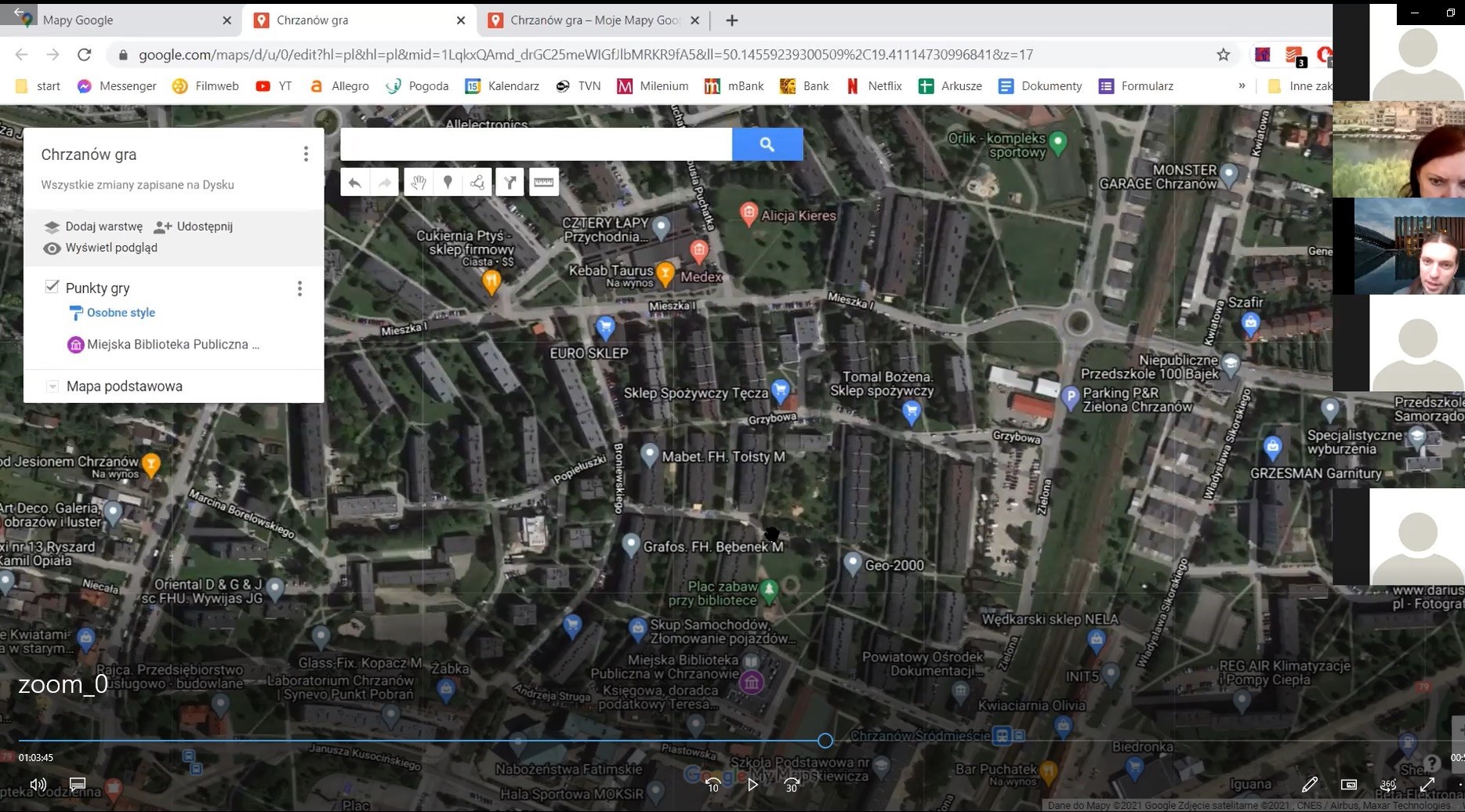
Task: Expand the Mapa podstawowa base map dropdown
Action: [53, 386]
